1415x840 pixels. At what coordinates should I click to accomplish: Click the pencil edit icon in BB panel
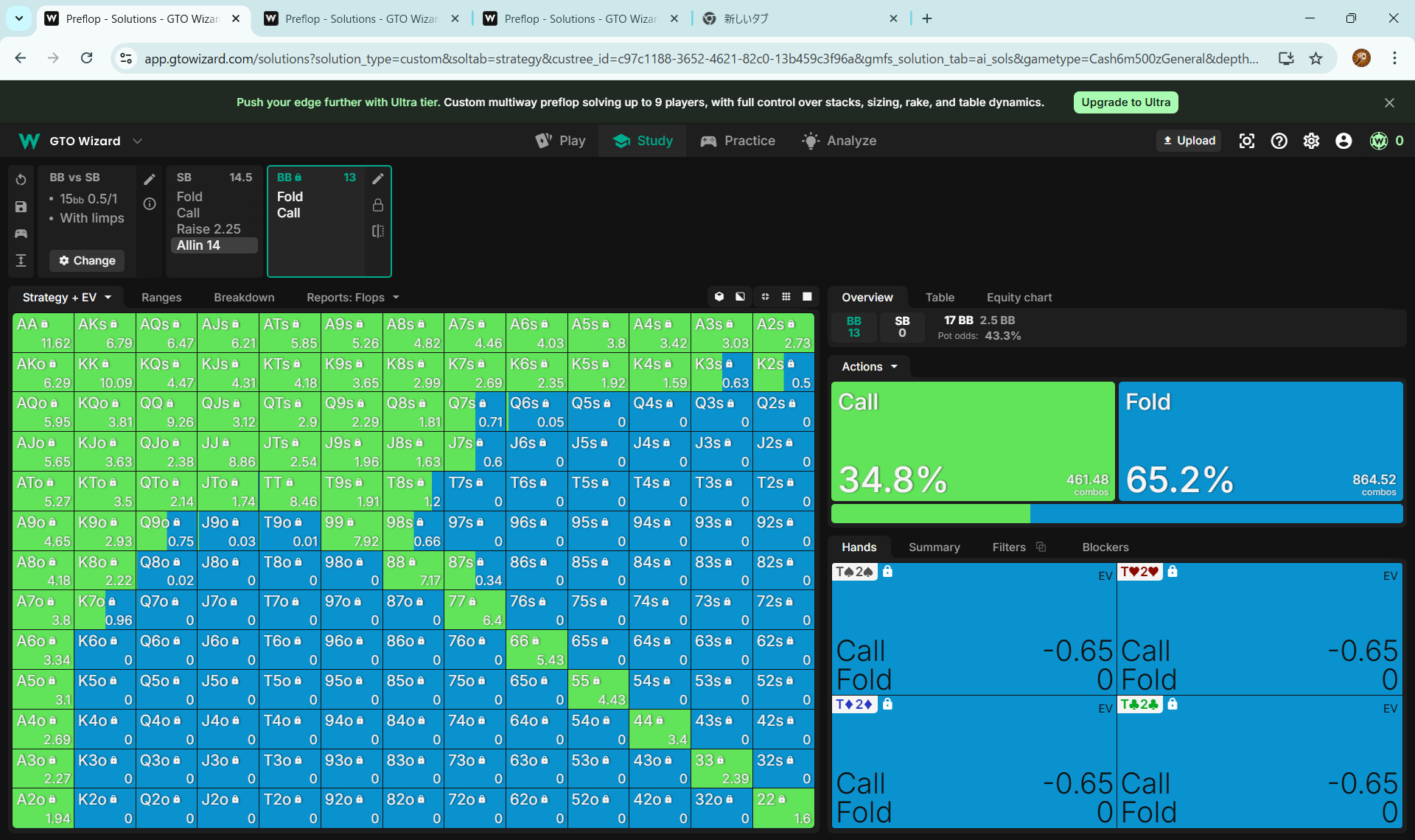point(378,178)
